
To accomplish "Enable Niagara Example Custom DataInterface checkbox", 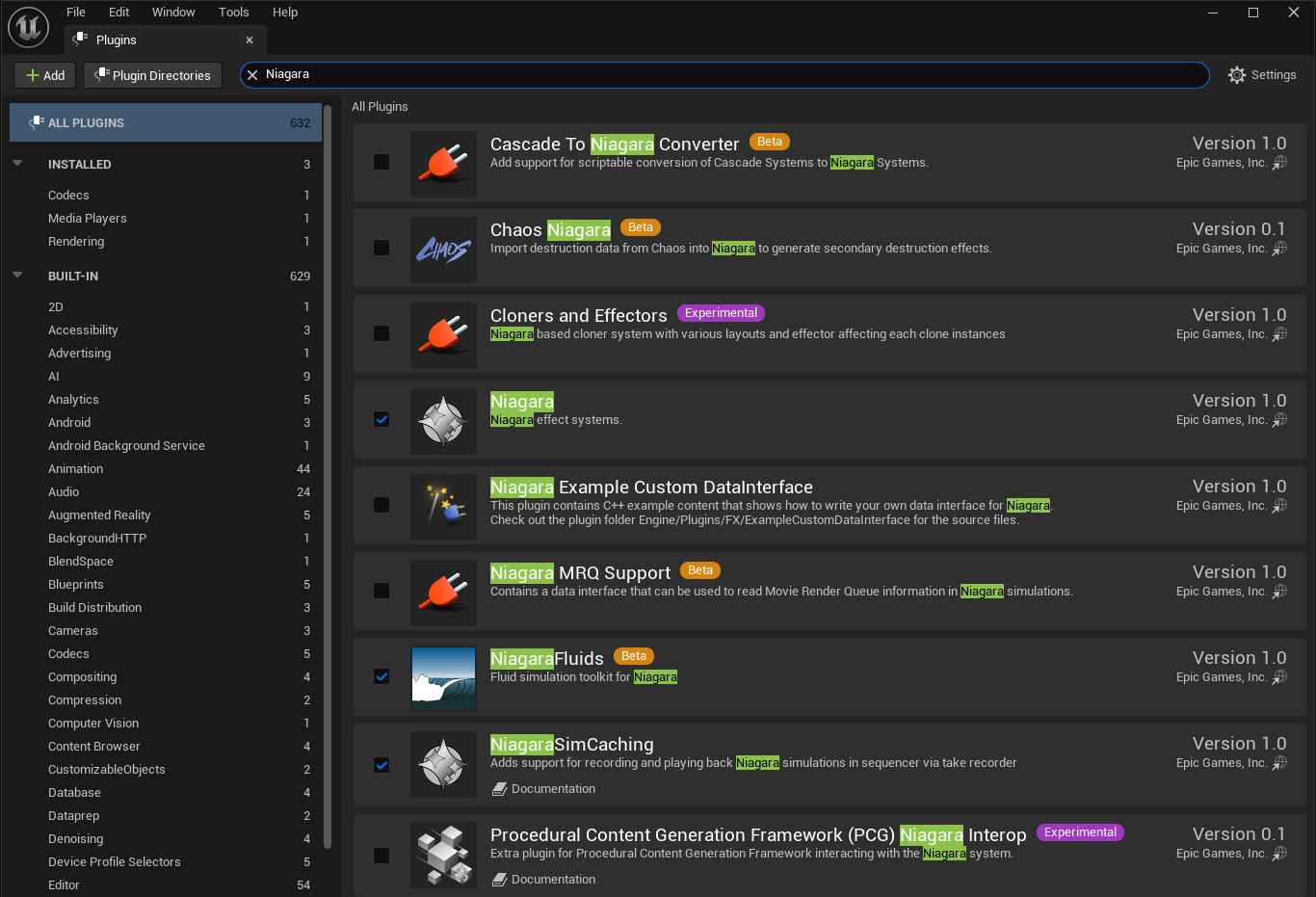I will (x=382, y=505).
